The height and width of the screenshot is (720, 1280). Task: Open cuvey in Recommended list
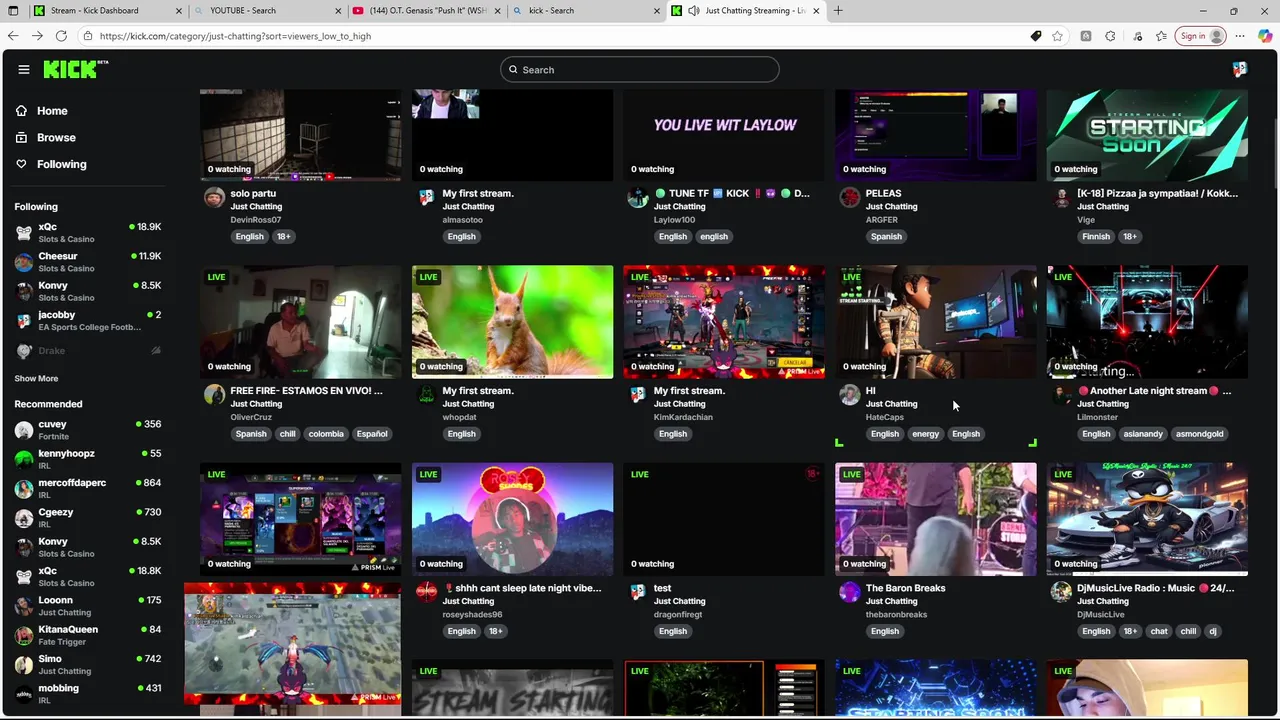[x=88, y=430]
